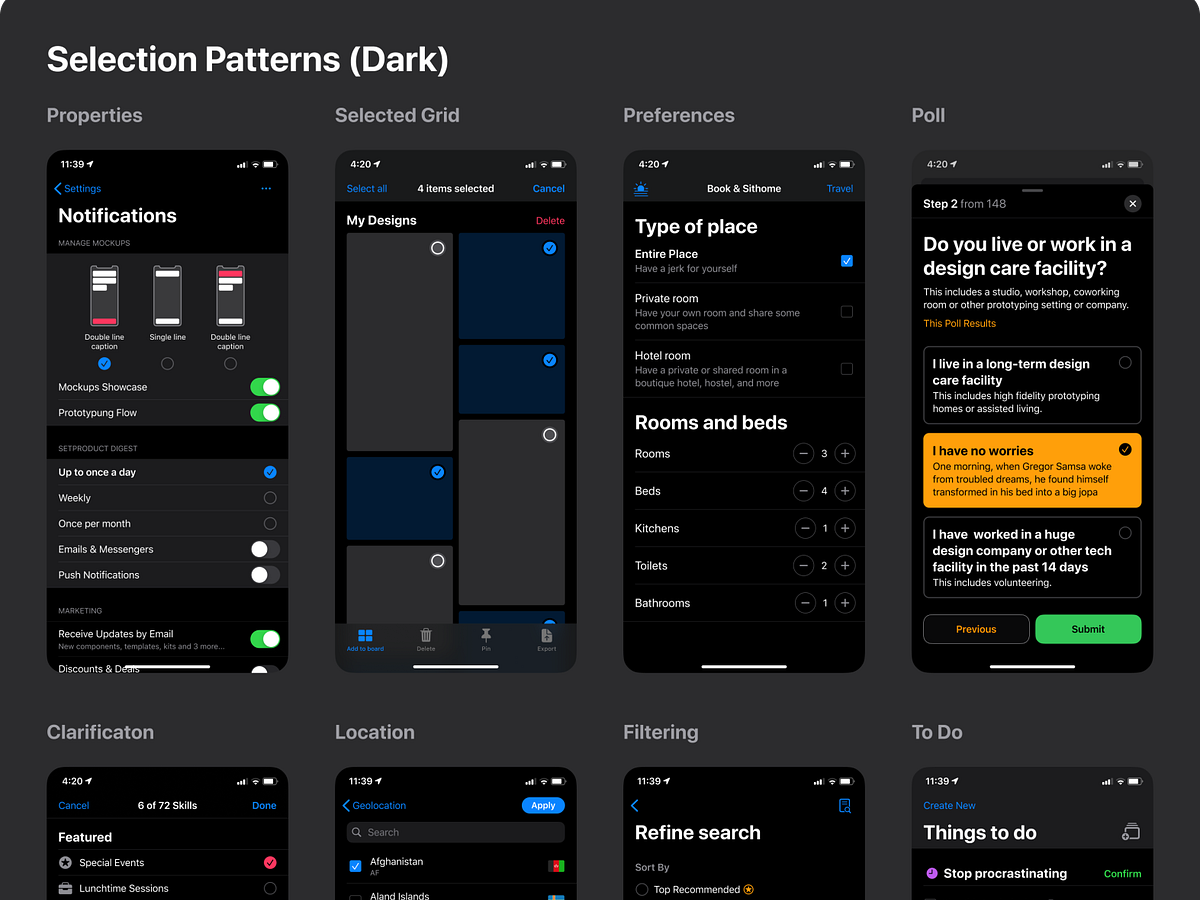Tap the Add to board grid icon
The width and height of the screenshot is (1200, 900).
pos(364,636)
